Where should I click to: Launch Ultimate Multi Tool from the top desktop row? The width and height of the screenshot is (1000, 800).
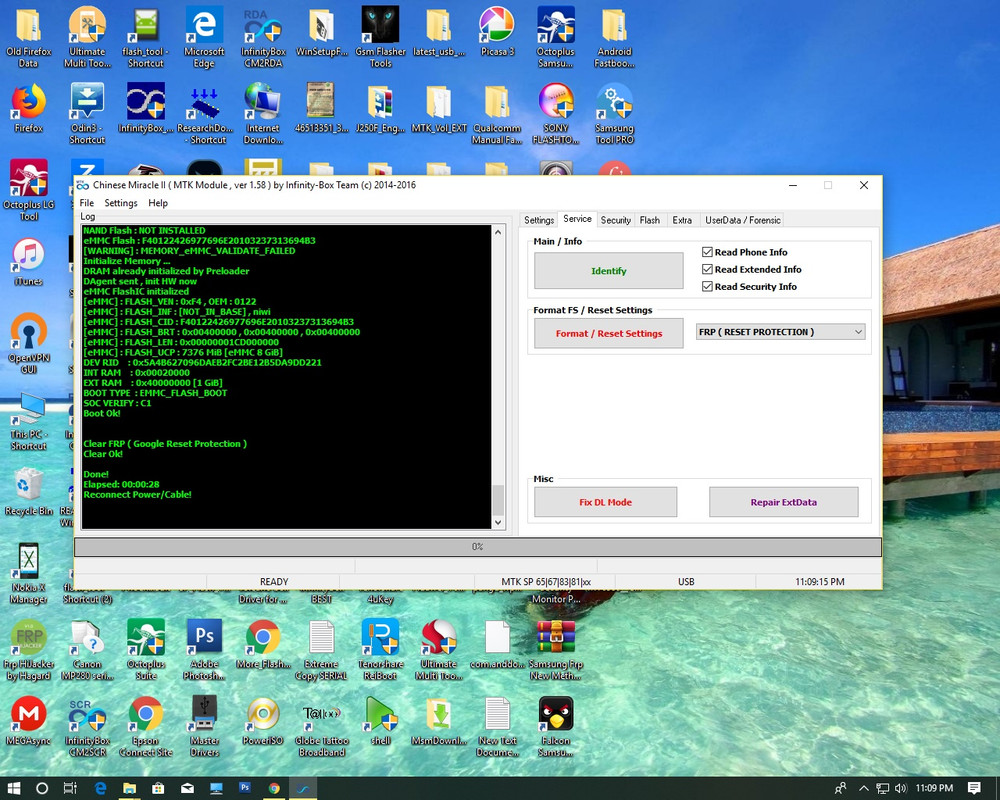[87, 37]
